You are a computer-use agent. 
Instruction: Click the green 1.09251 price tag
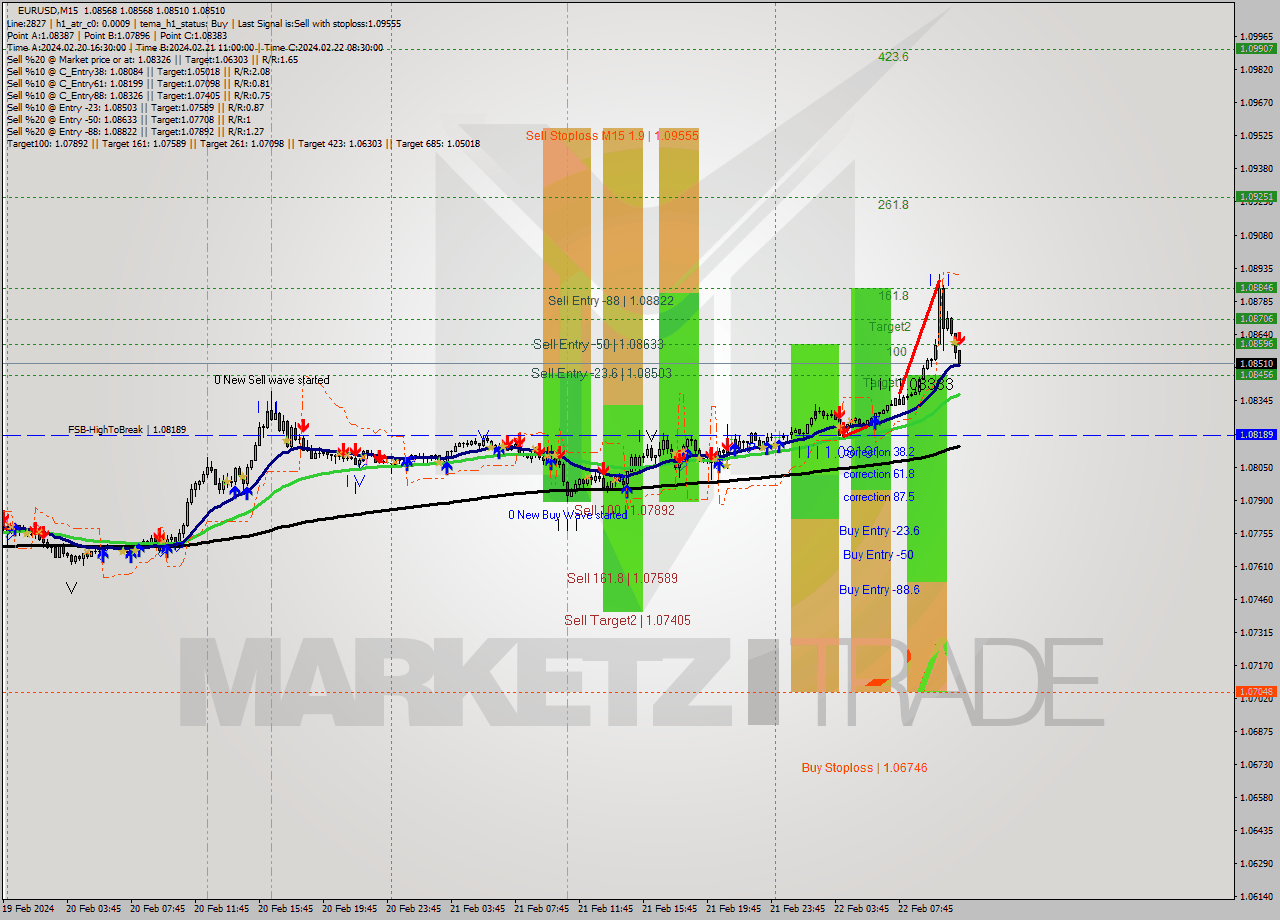click(x=1256, y=197)
